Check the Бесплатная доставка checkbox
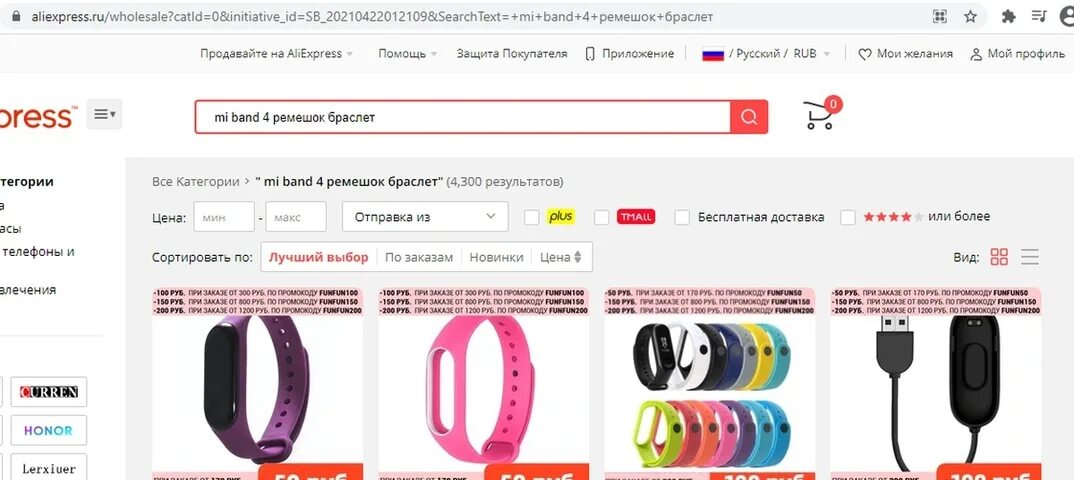The width and height of the screenshot is (1074, 480). [682, 217]
